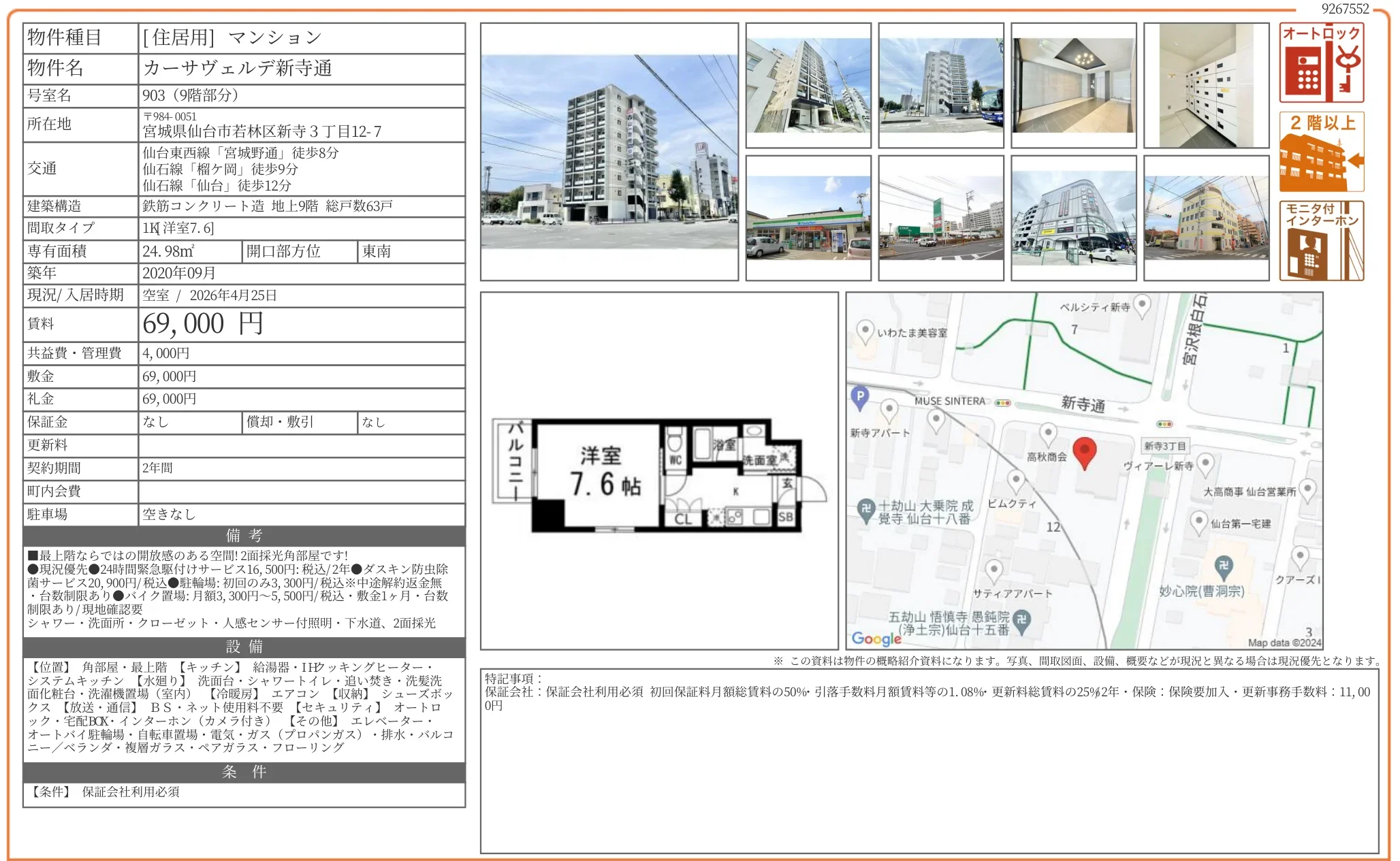Select the ビムクティ map pin
This screenshot has width=1400, height=861.
(1016, 482)
